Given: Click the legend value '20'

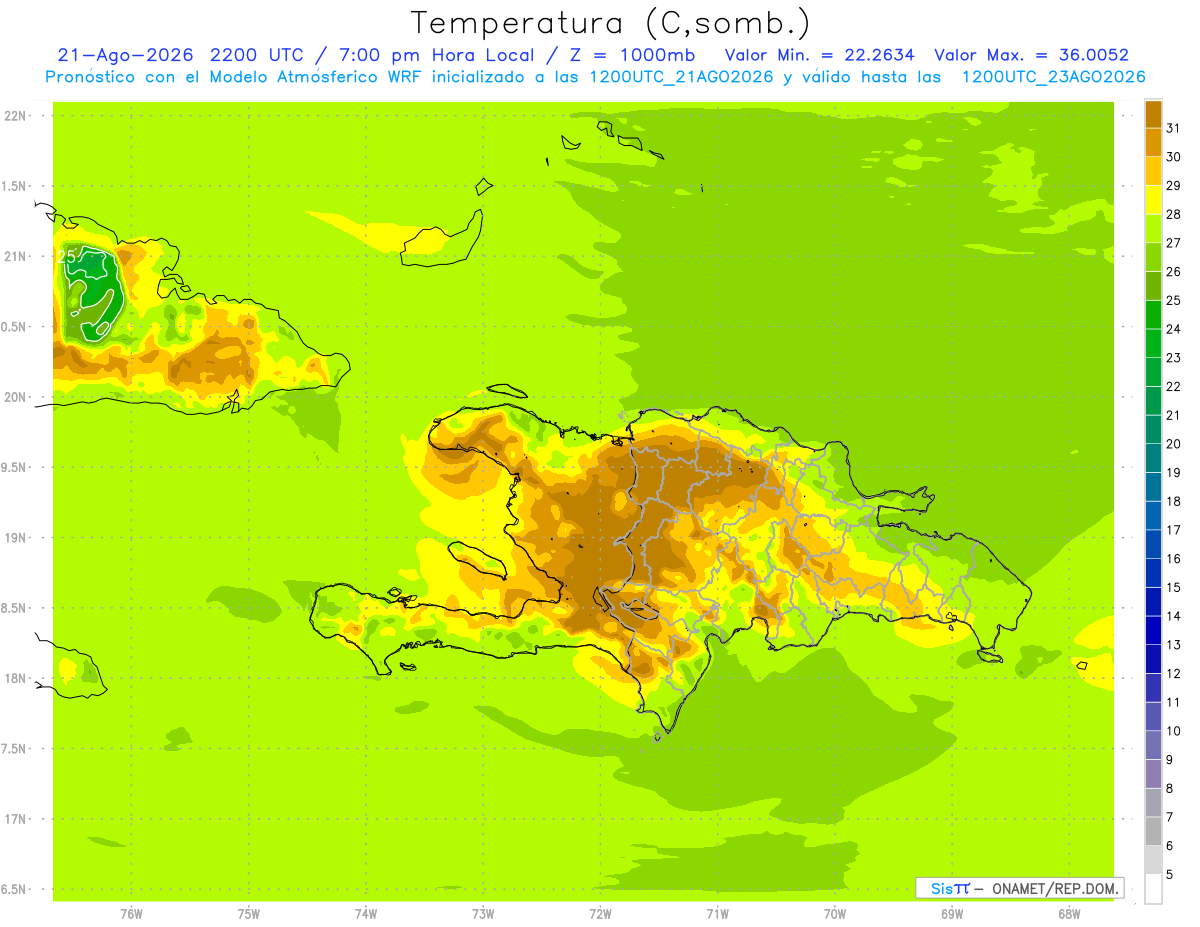Looking at the screenshot, I should 1173,444.
